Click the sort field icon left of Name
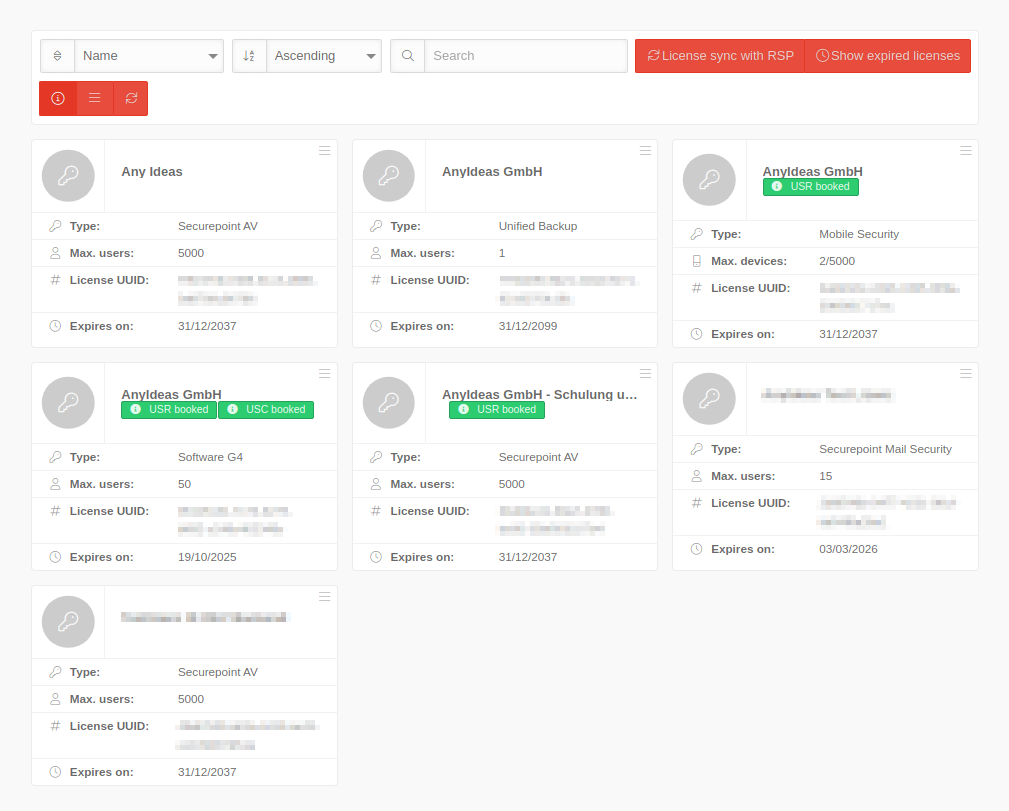The image size is (1009, 811). pos(58,56)
